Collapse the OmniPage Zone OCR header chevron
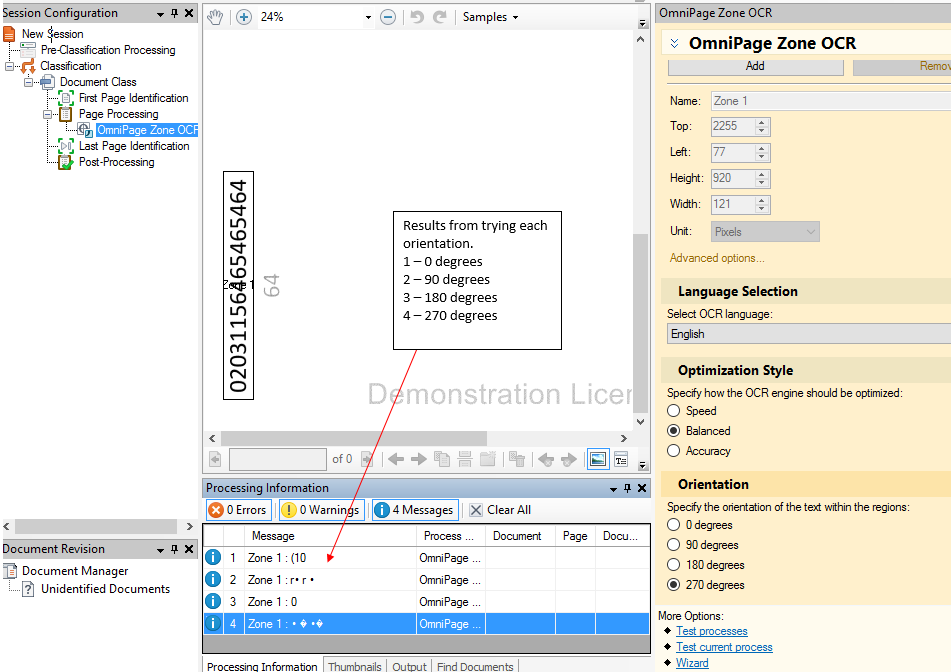This screenshot has width=951, height=672. coord(675,43)
